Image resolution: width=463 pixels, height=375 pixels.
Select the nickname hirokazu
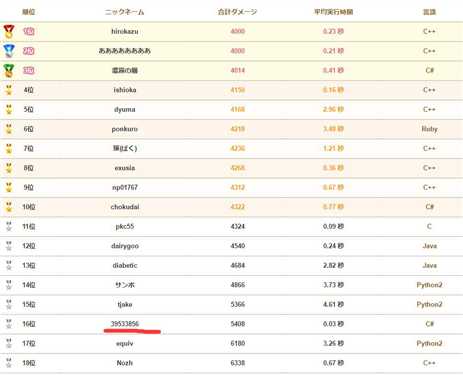click(x=125, y=31)
